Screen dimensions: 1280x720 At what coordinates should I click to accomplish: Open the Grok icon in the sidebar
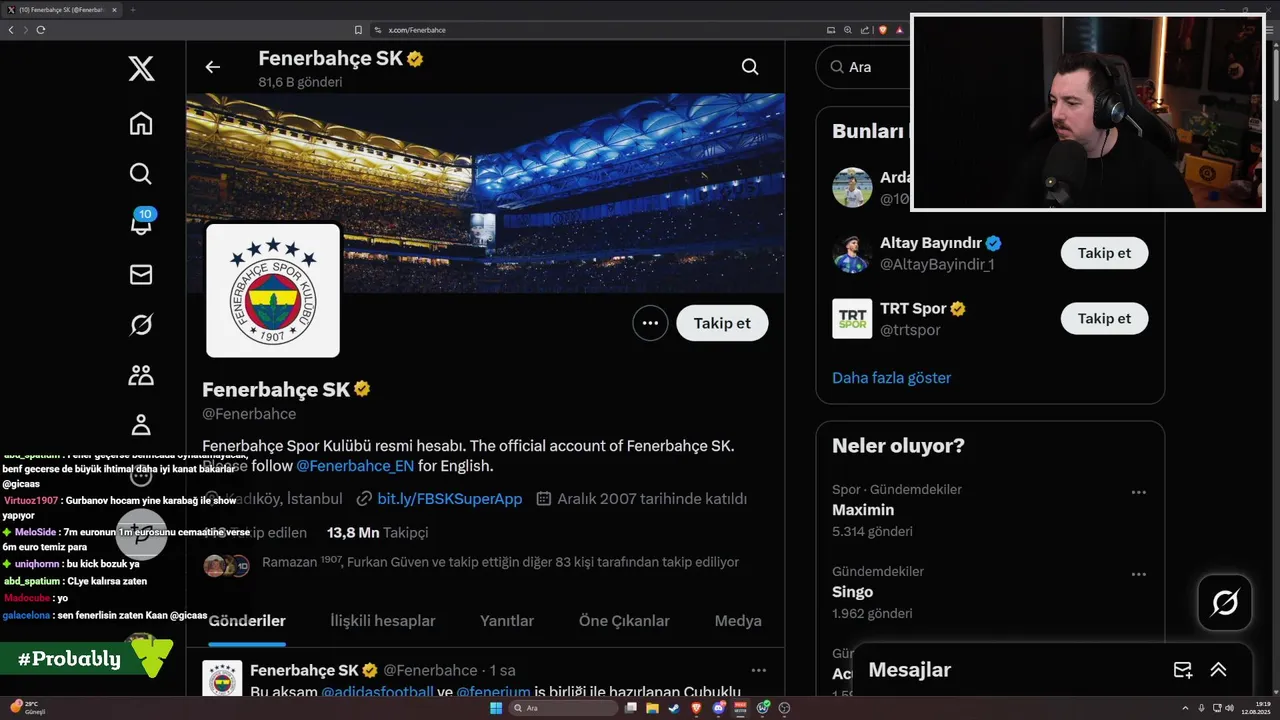[x=141, y=324]
